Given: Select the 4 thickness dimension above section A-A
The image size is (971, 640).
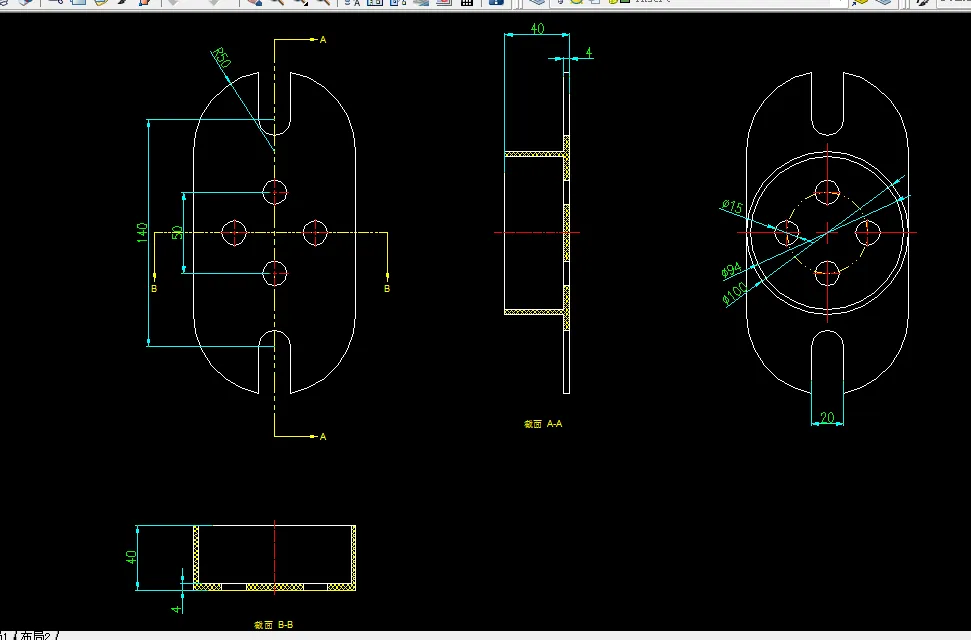Looking at the screenshot, I should [589, 53].
